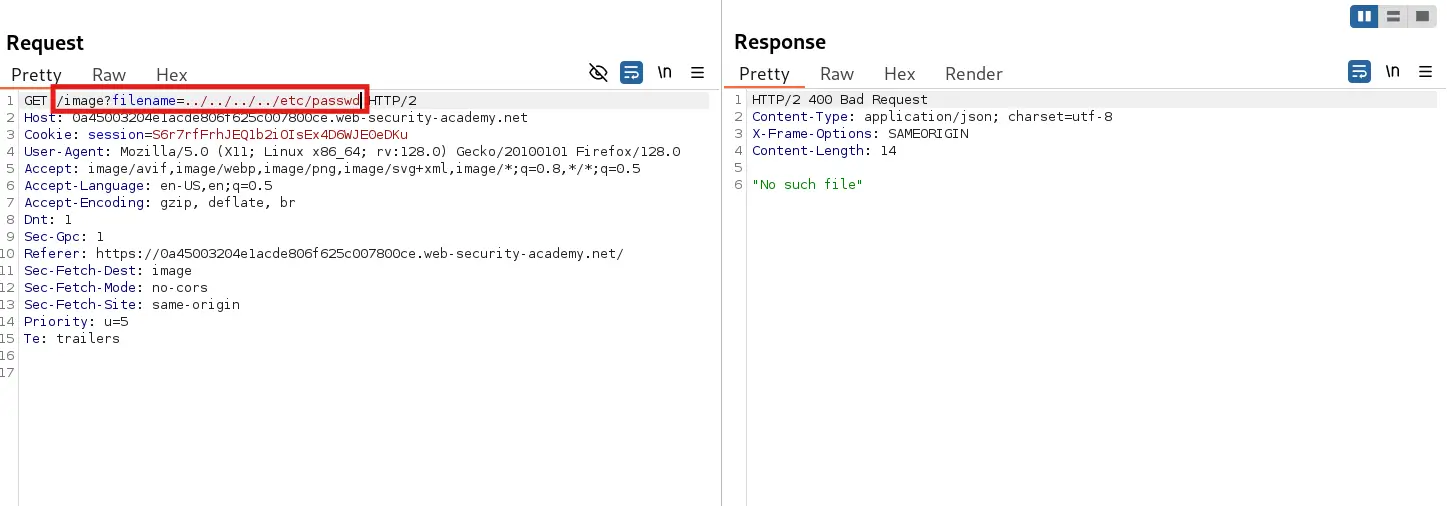Screen dimensions: 1447x506
Task: Switch to Response Pretty tab
Action: [x=764, y=74]
